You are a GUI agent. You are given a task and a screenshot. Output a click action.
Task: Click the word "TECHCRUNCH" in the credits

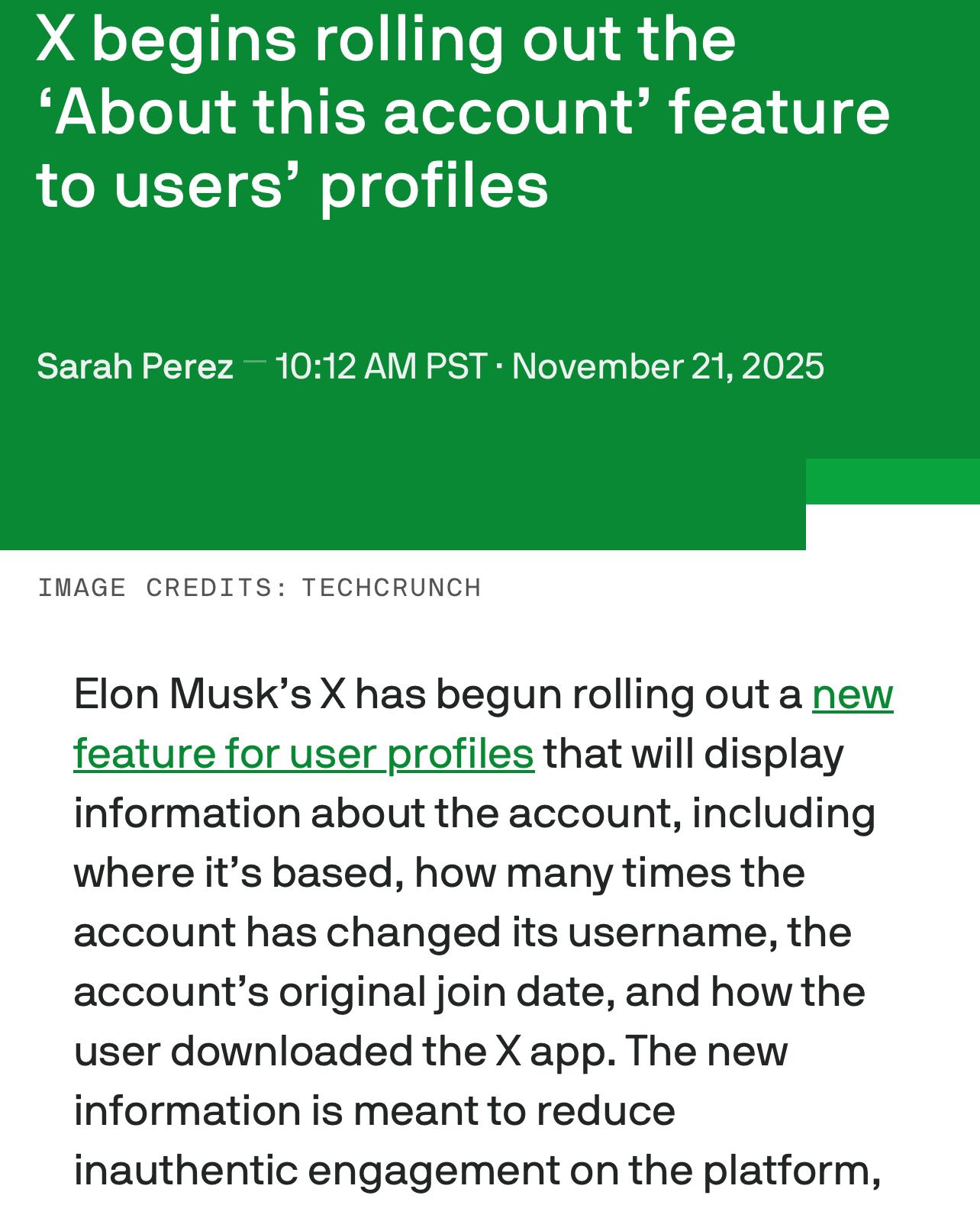392,588
